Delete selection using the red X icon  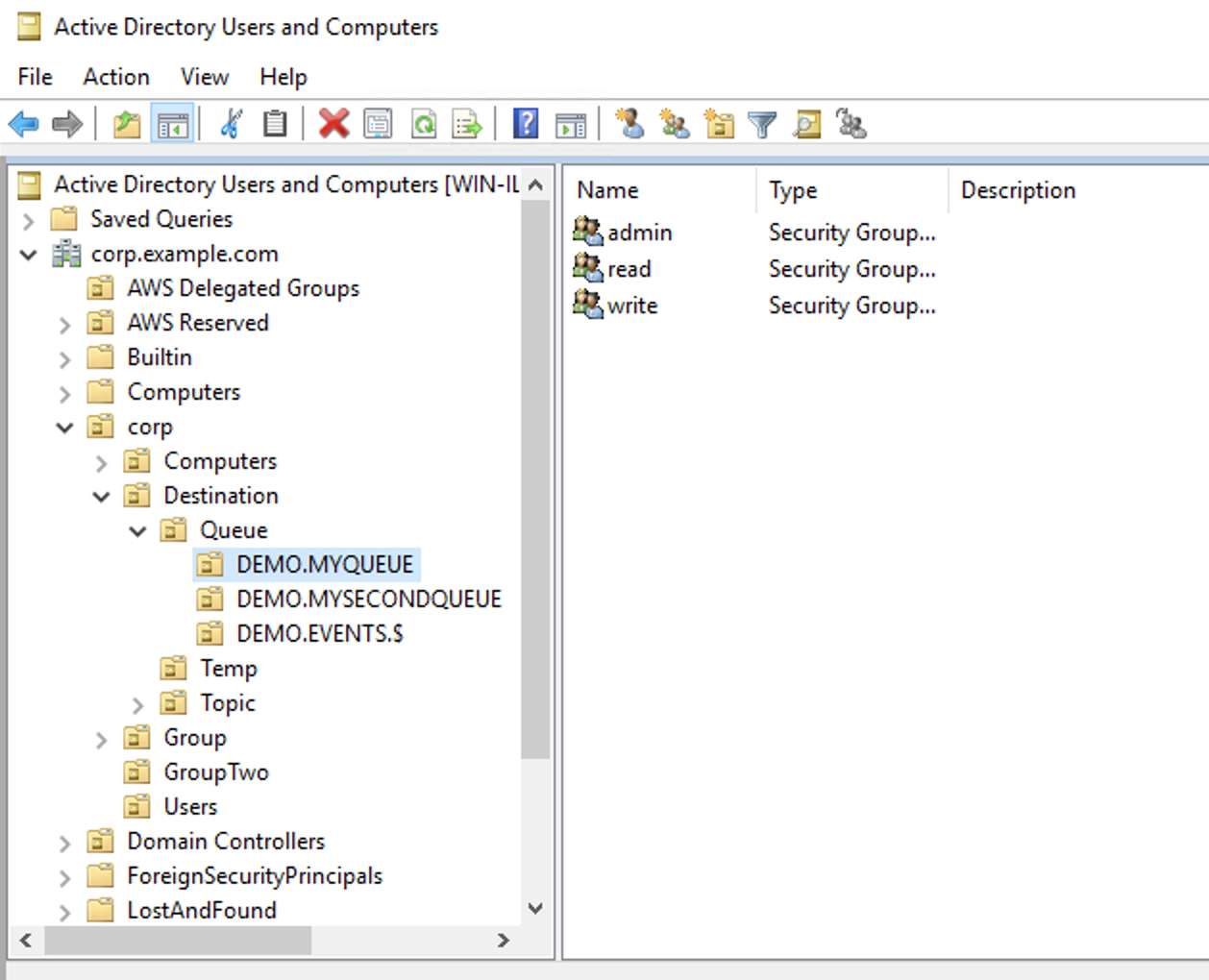(x=333, y=123)
